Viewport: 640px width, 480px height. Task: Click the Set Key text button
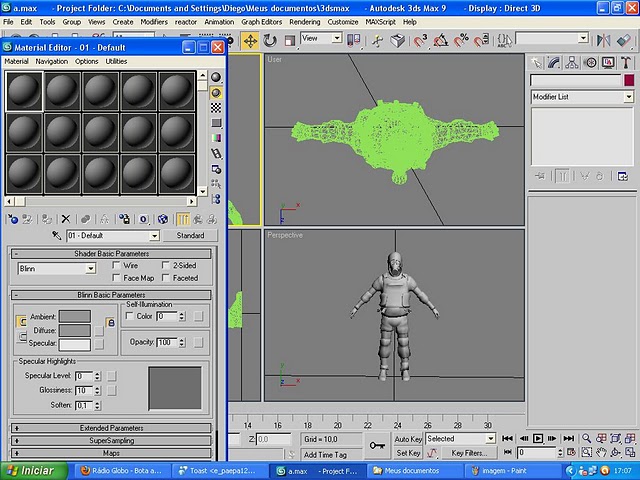(408, 453)
